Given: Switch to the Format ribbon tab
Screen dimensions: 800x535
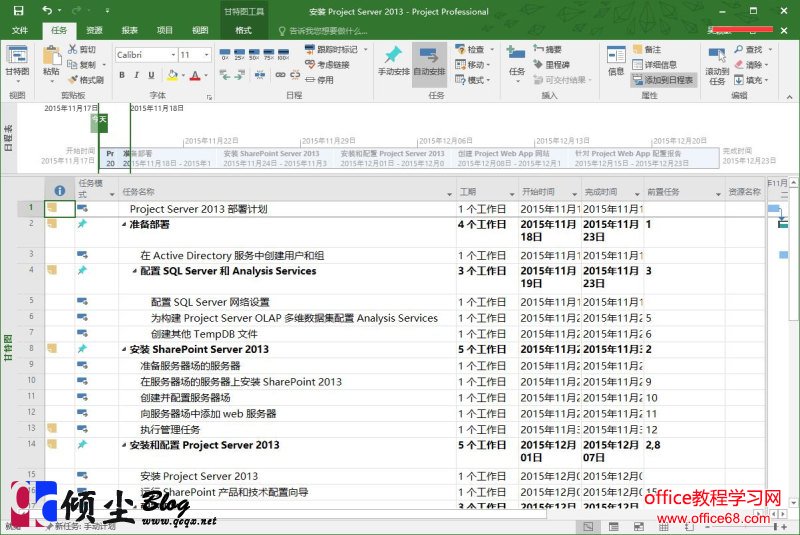Looking at the screenshot, I should [x=243, y=30].
